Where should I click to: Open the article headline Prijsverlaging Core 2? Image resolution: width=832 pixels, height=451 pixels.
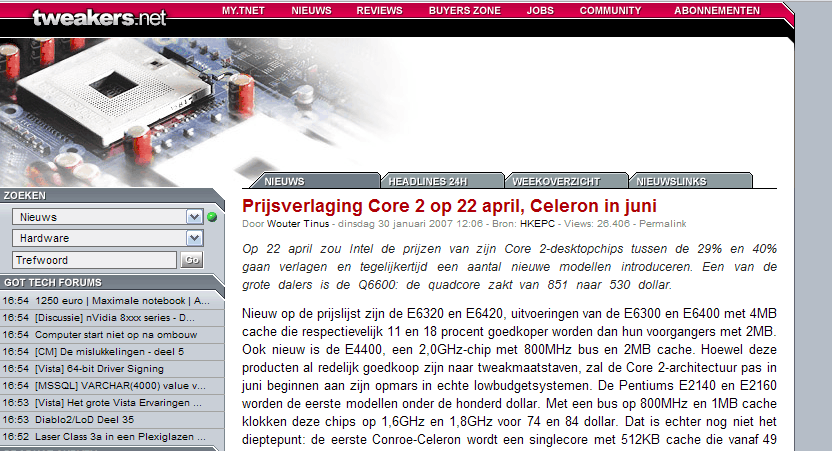click(449, 206)
